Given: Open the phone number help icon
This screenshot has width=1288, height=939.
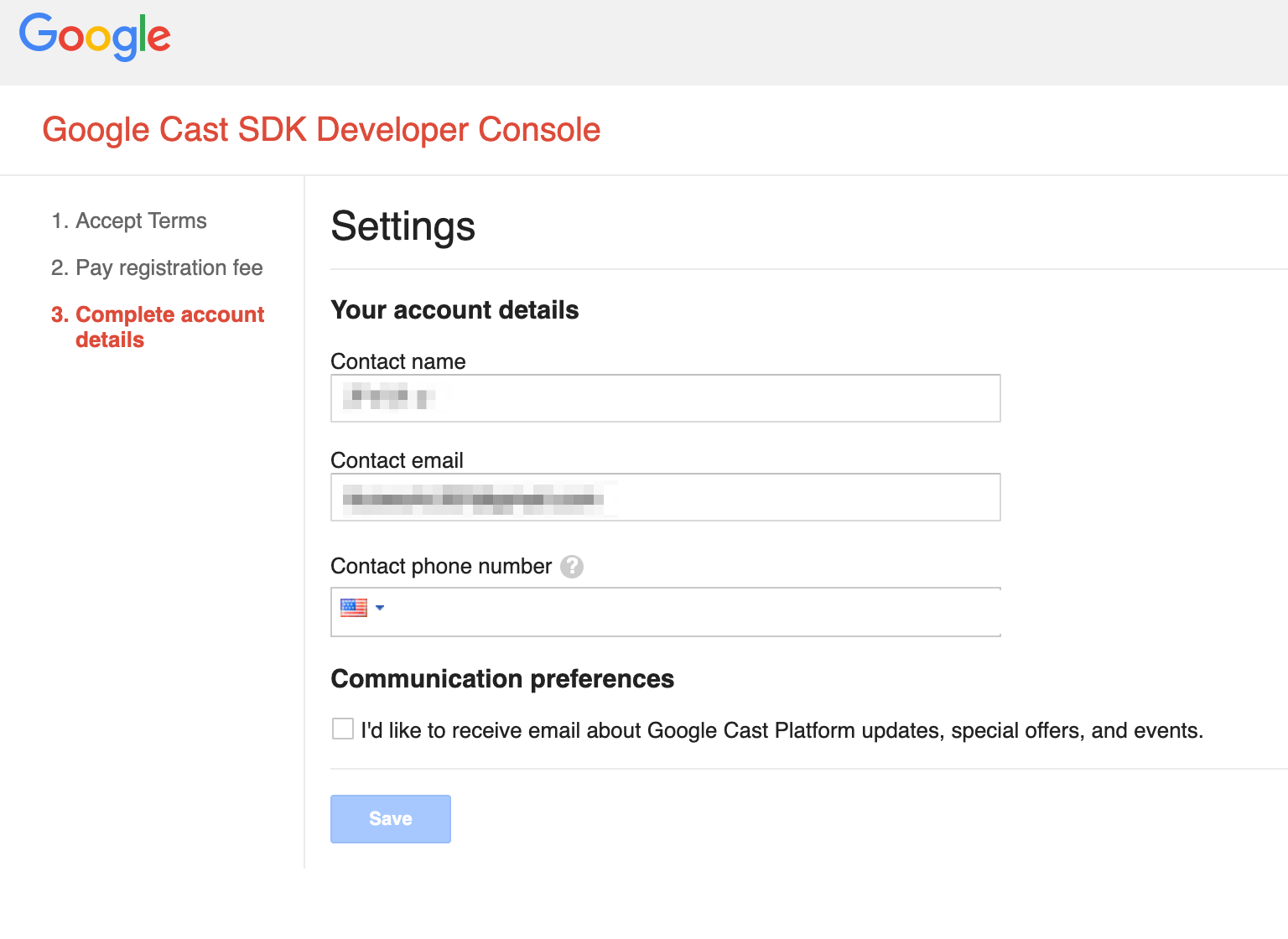Looking at the screenshot, I should tap(572, 567).
